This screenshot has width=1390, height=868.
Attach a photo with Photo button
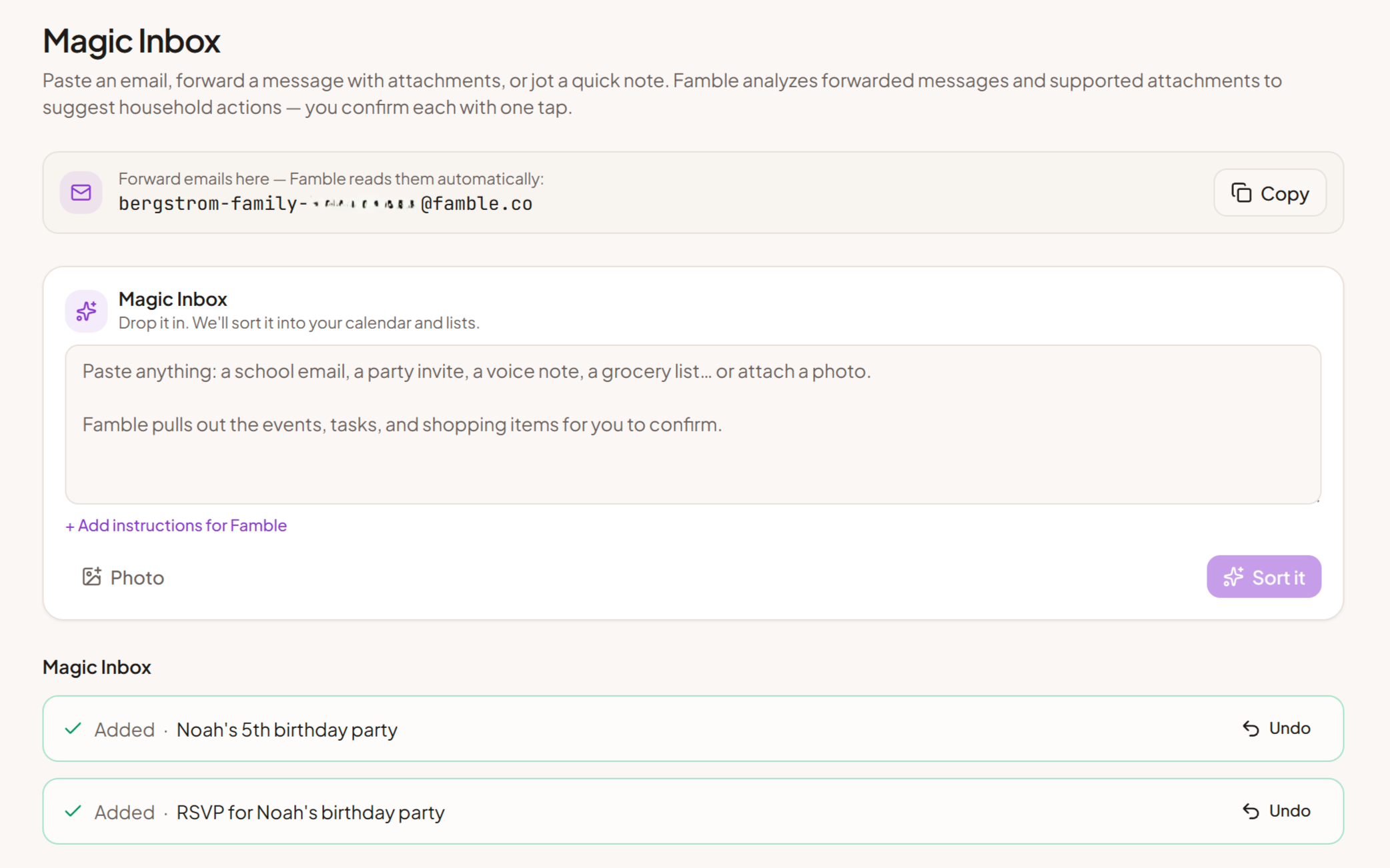123,577
